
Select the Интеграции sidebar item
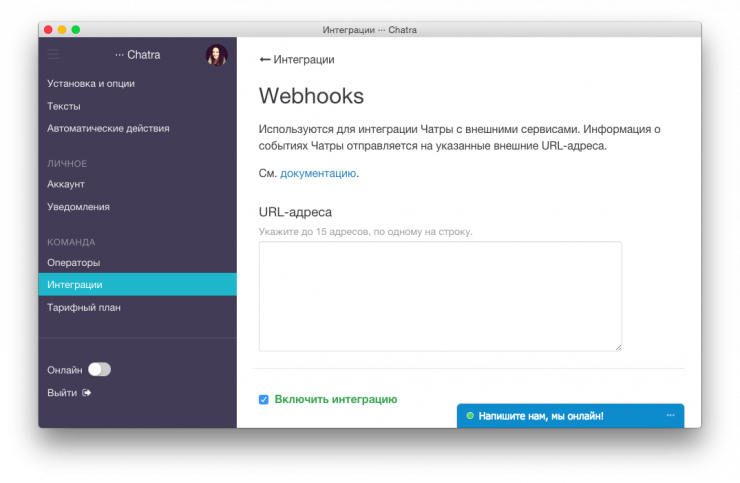pos(75,285)
